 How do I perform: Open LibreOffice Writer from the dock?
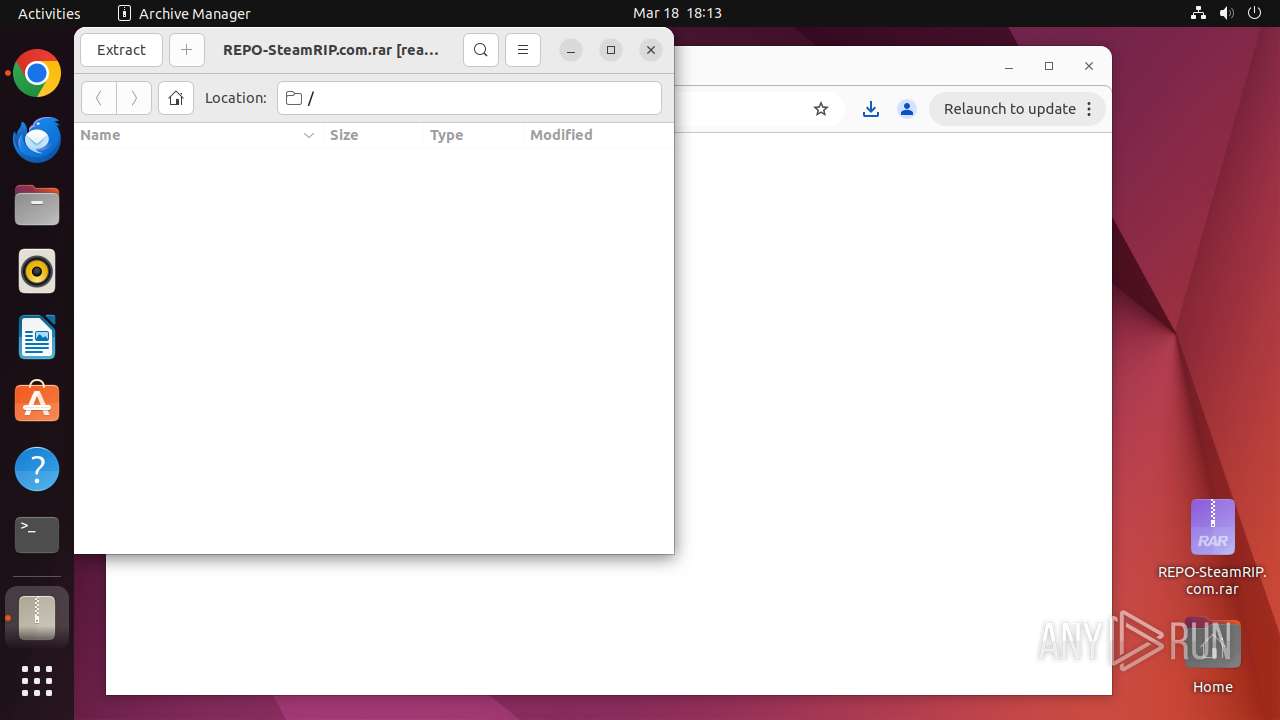pyautogui.click(x=37, y=337)
